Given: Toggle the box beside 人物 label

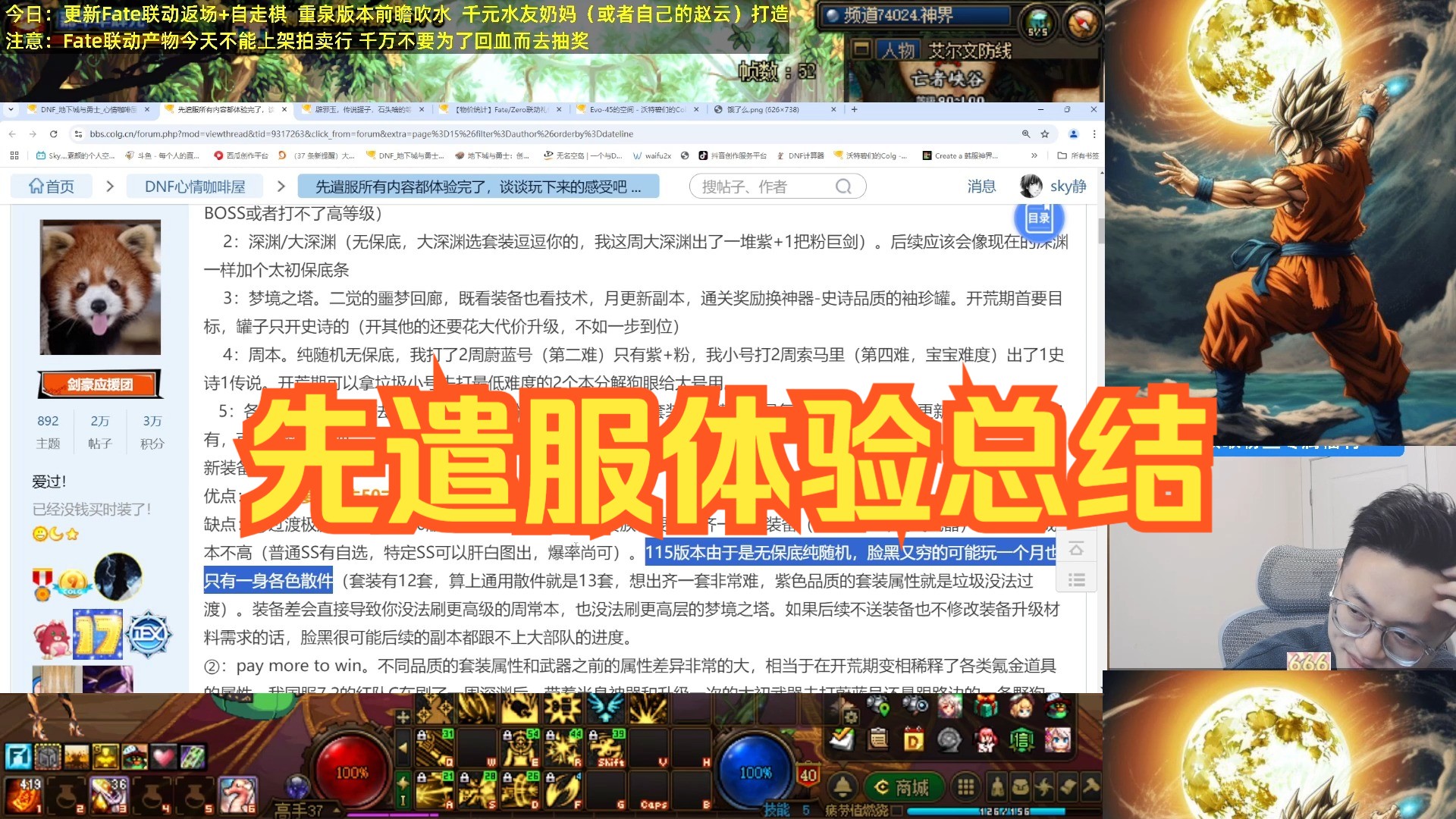Looking at the screenshot, I should click(861, 50).
